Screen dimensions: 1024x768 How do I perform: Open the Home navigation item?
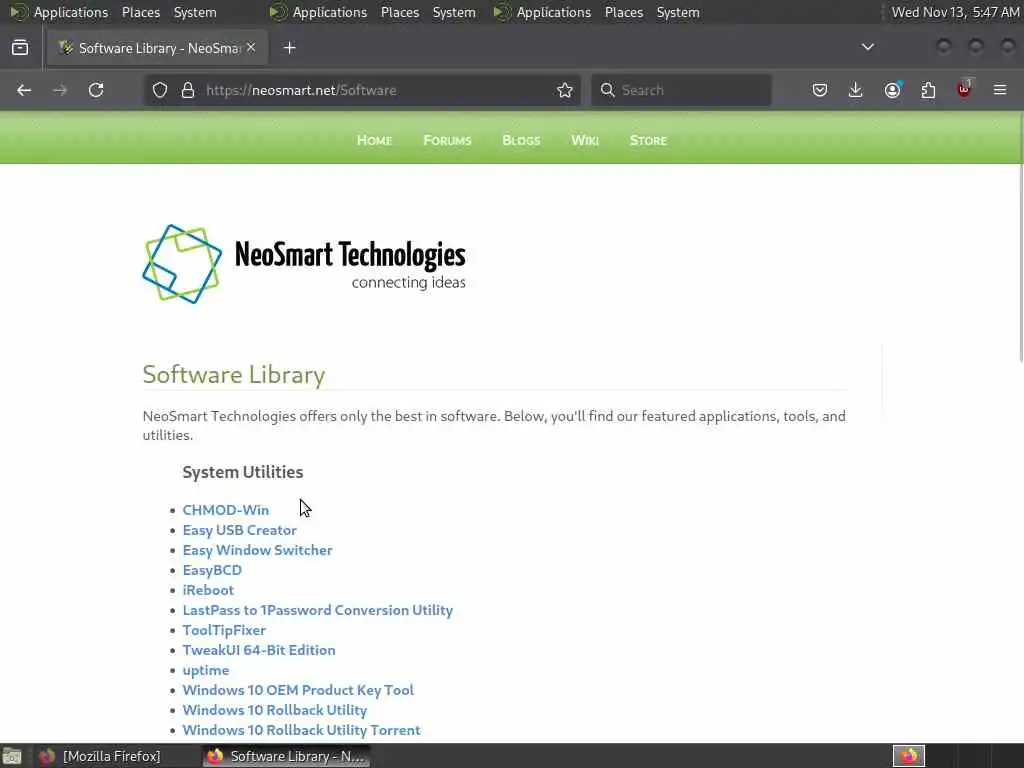click(374, 140)
